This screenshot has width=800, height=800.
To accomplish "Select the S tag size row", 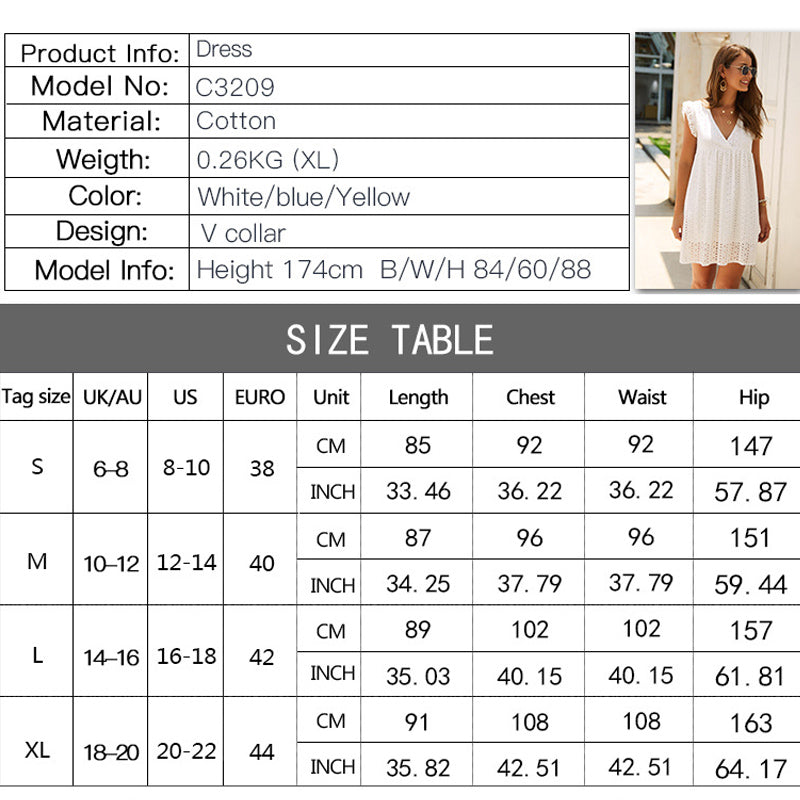I will (37, 467).
